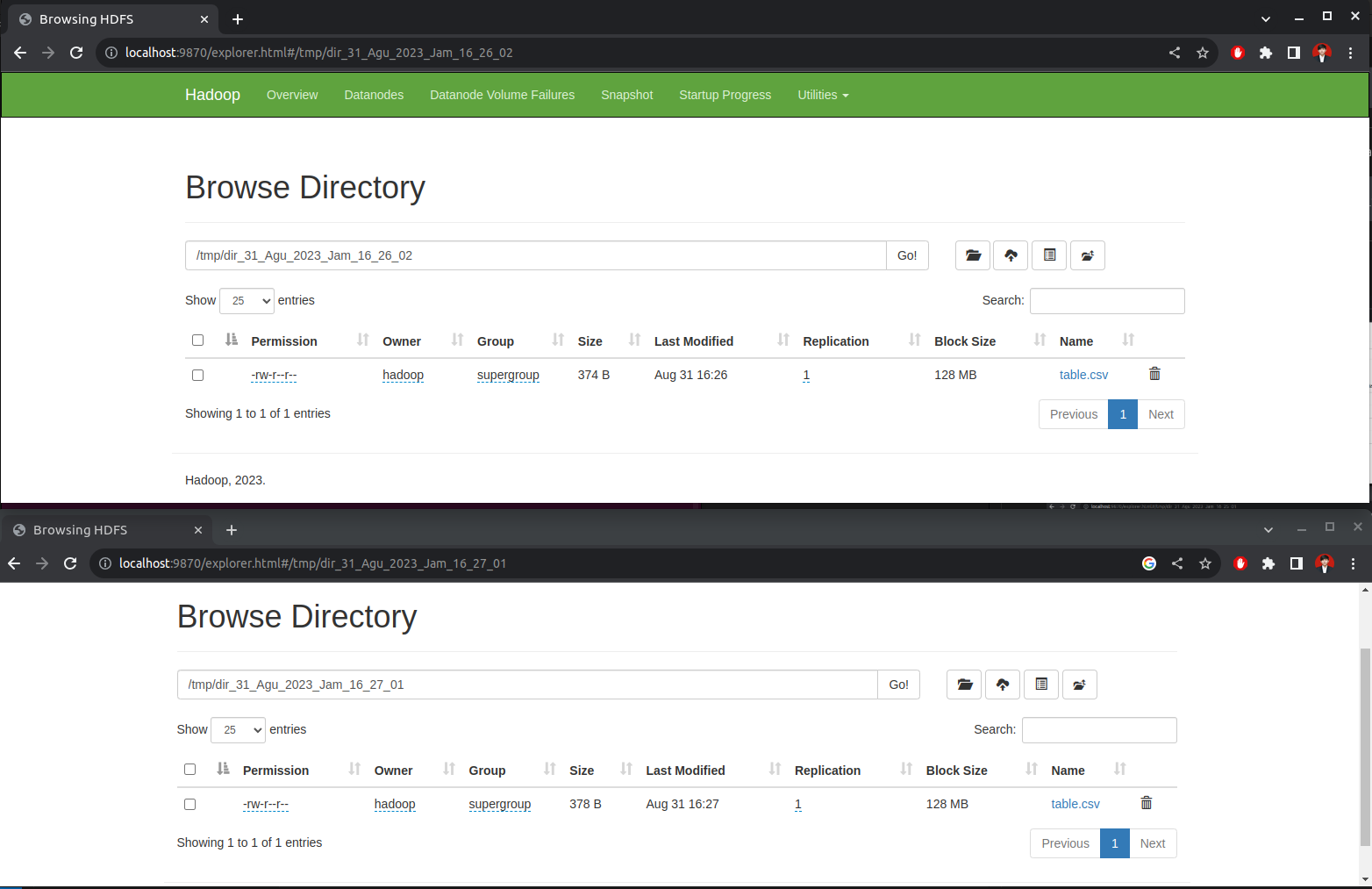Click owner hadoop in bottom window row
This screenshot has width=1372, height=889.
point(395,804)
